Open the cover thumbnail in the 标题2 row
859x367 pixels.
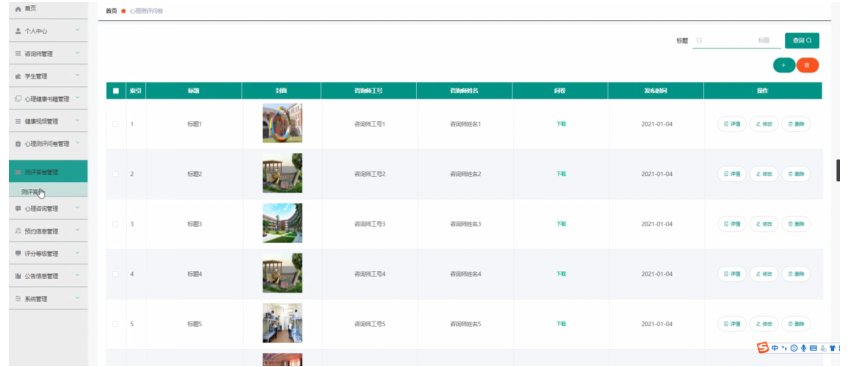(x=282, y=173)
